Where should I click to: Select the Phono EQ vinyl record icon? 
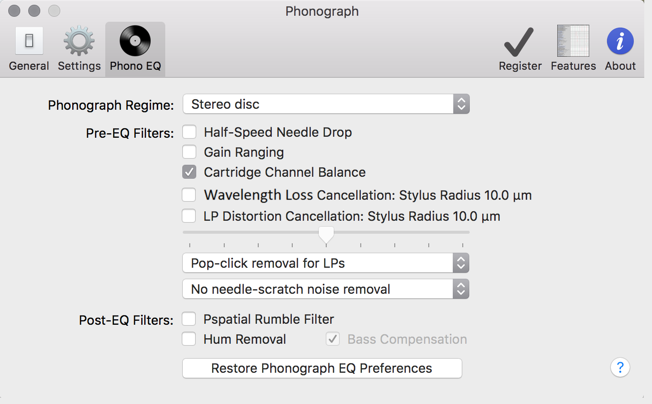135,41
